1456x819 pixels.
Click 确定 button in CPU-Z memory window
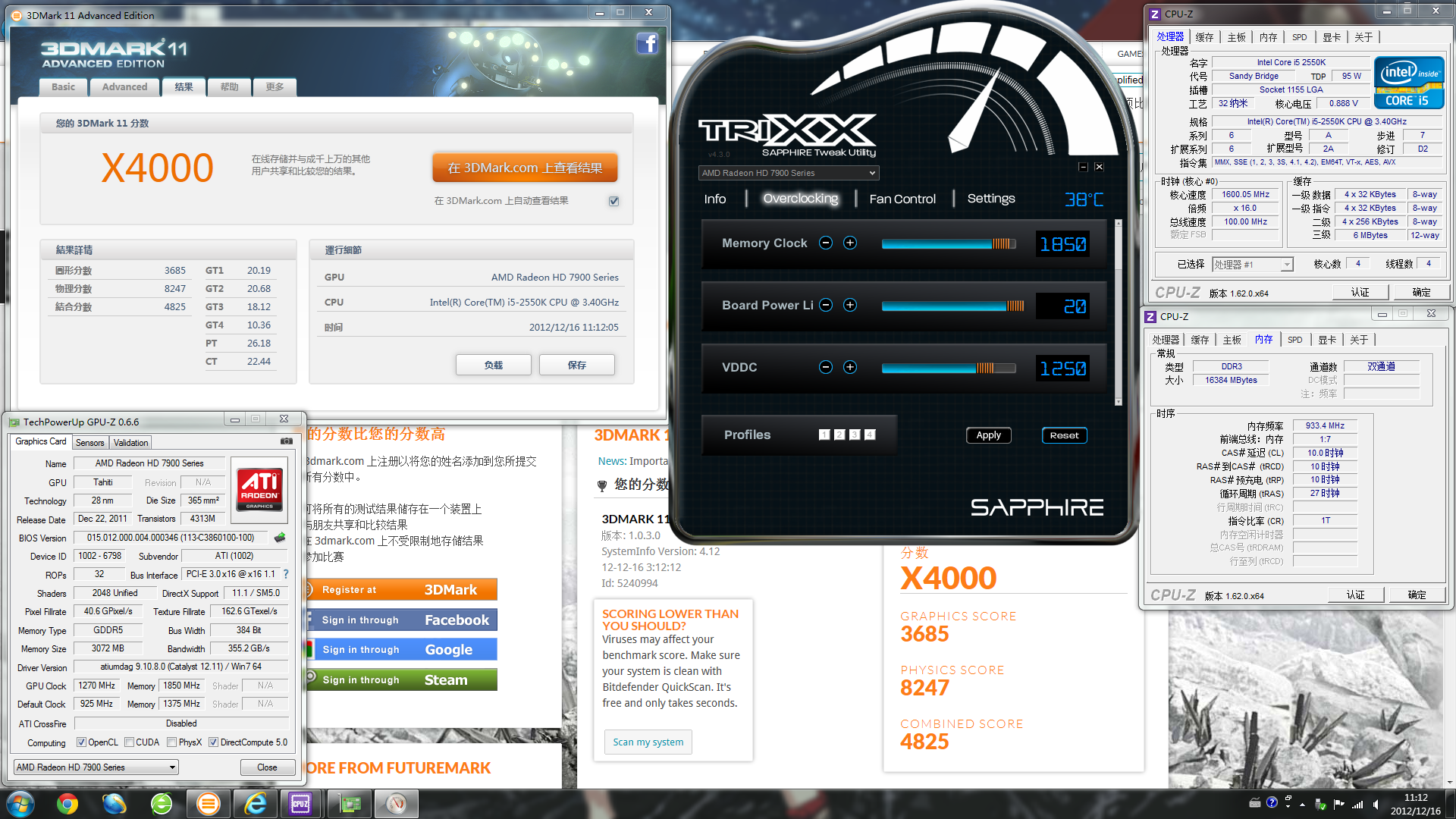tap(1417, 595)
